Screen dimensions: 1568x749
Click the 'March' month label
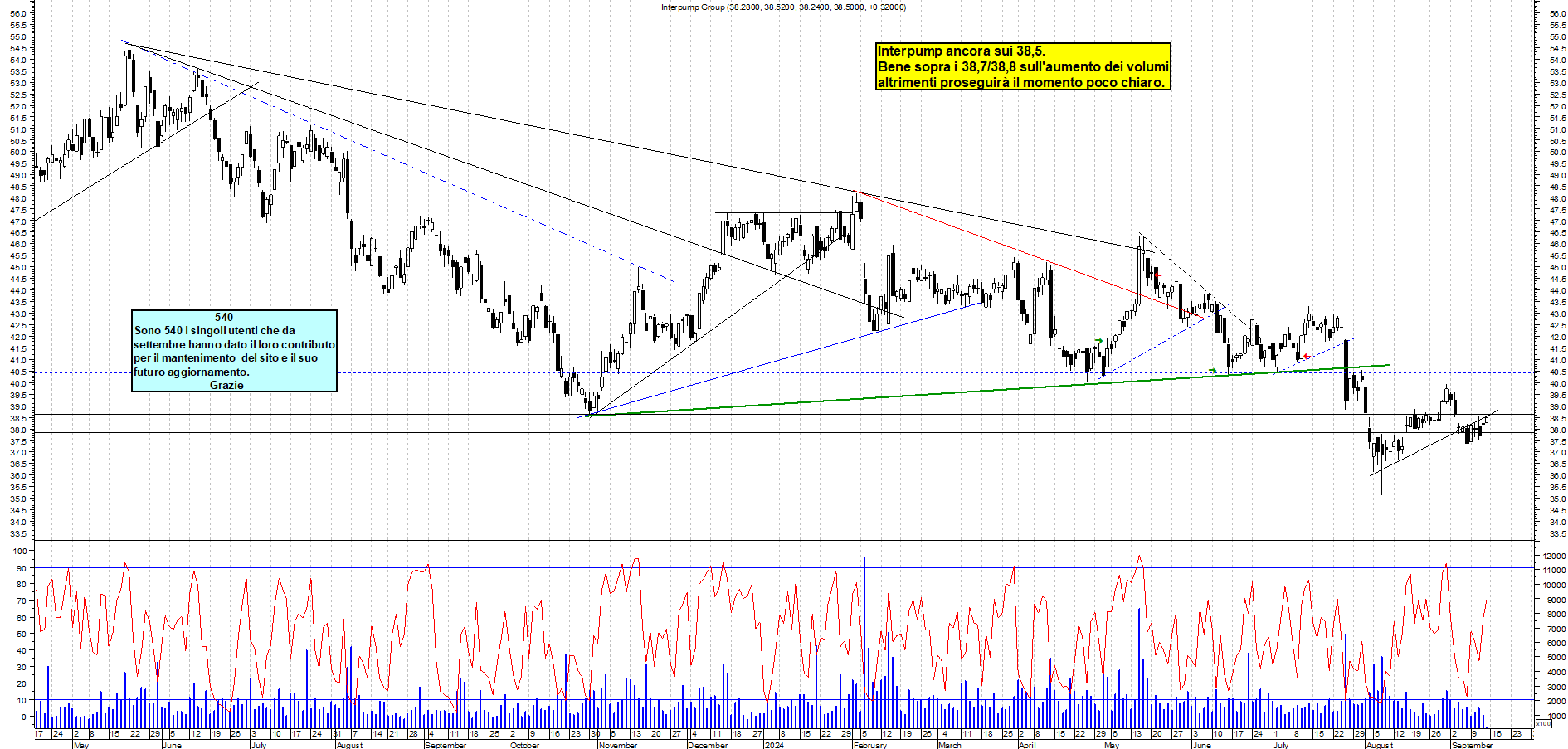click(x=949, y=745)
